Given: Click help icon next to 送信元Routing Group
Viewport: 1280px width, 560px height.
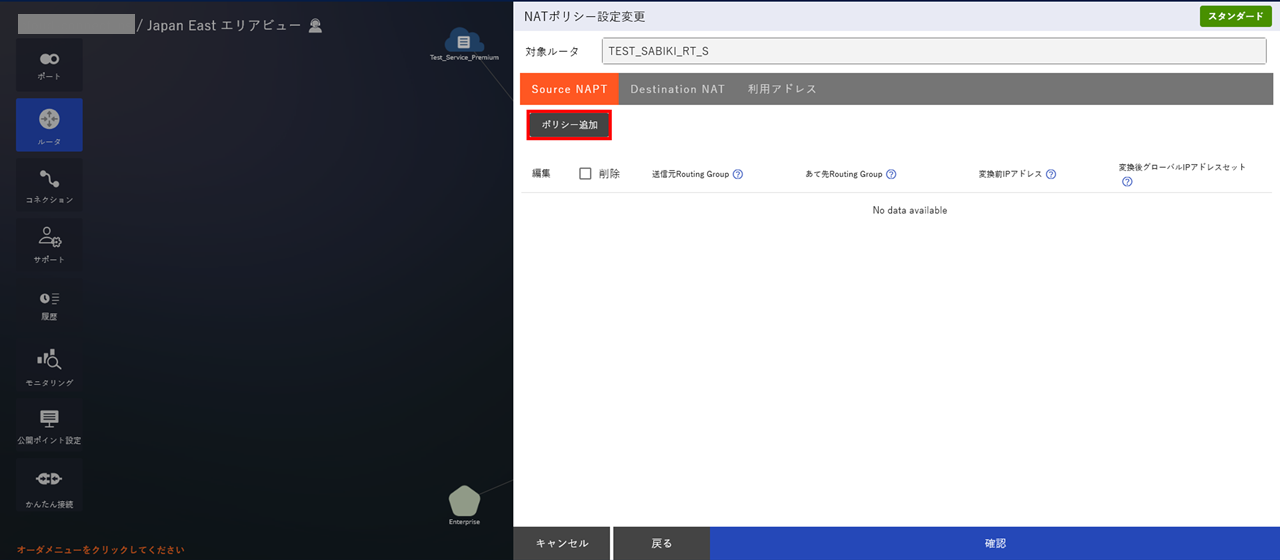Looking at the screenshot, I should 738,174.
